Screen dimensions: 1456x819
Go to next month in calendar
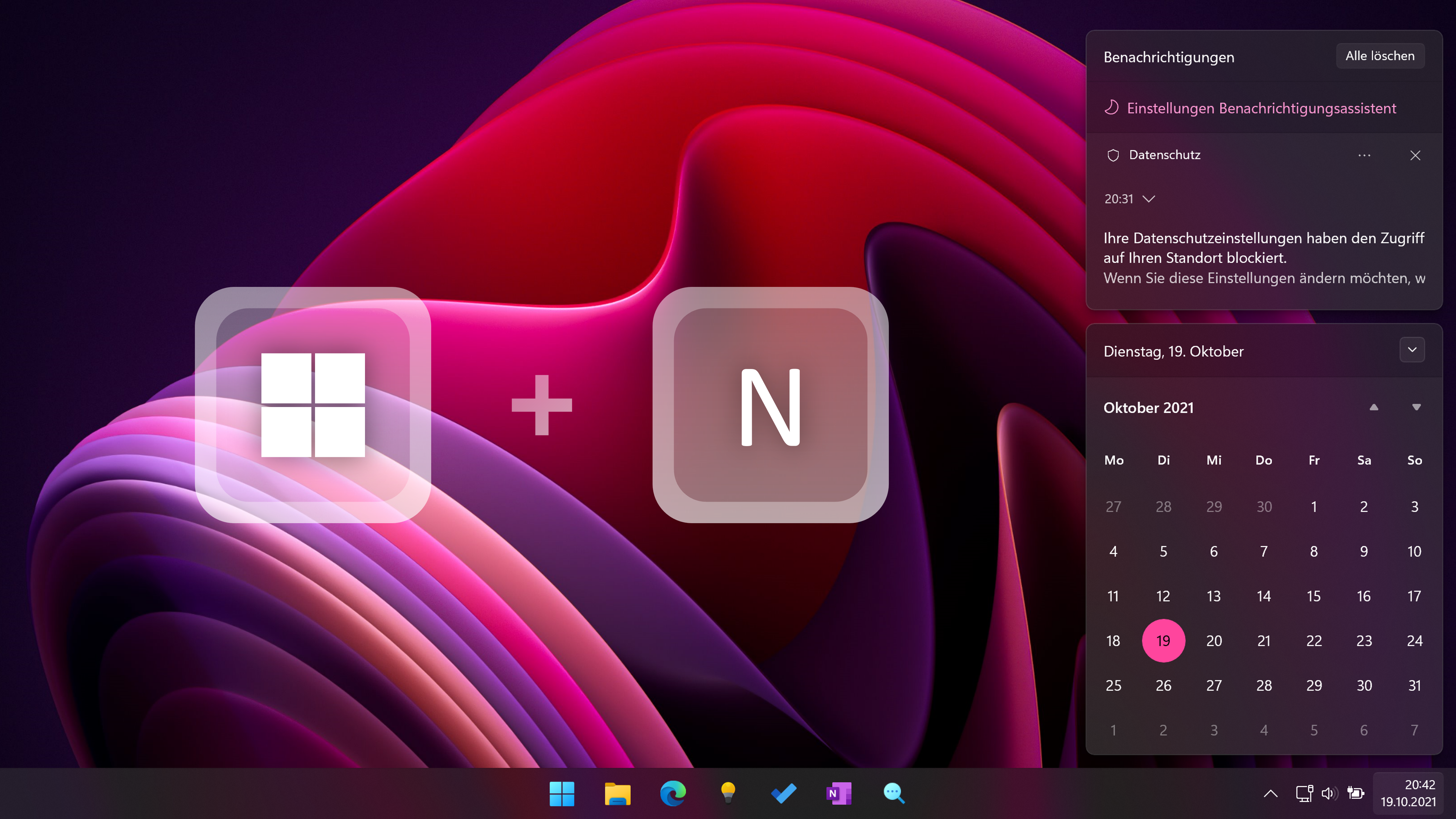[1416, 408]
